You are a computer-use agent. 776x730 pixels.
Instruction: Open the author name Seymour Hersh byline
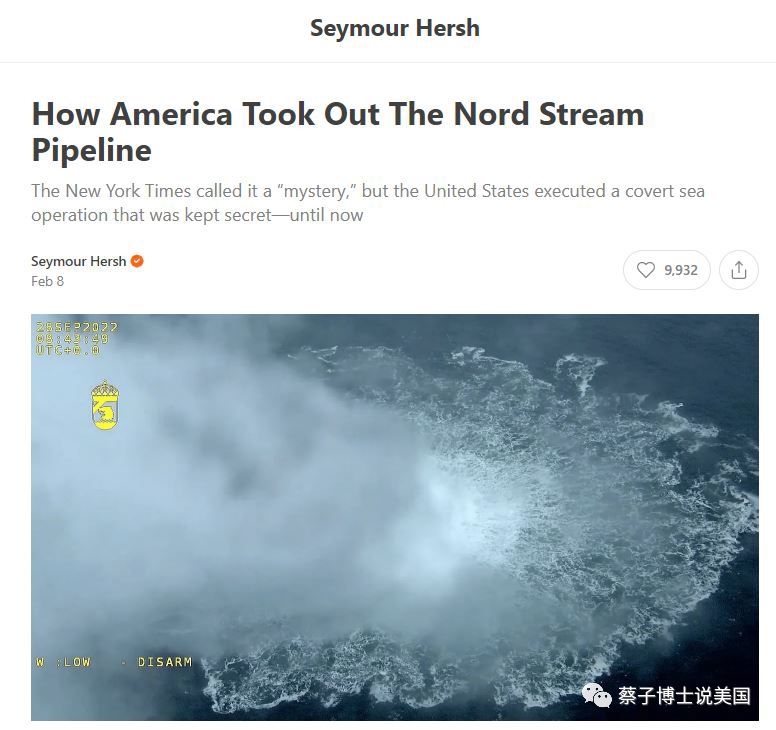79,261
